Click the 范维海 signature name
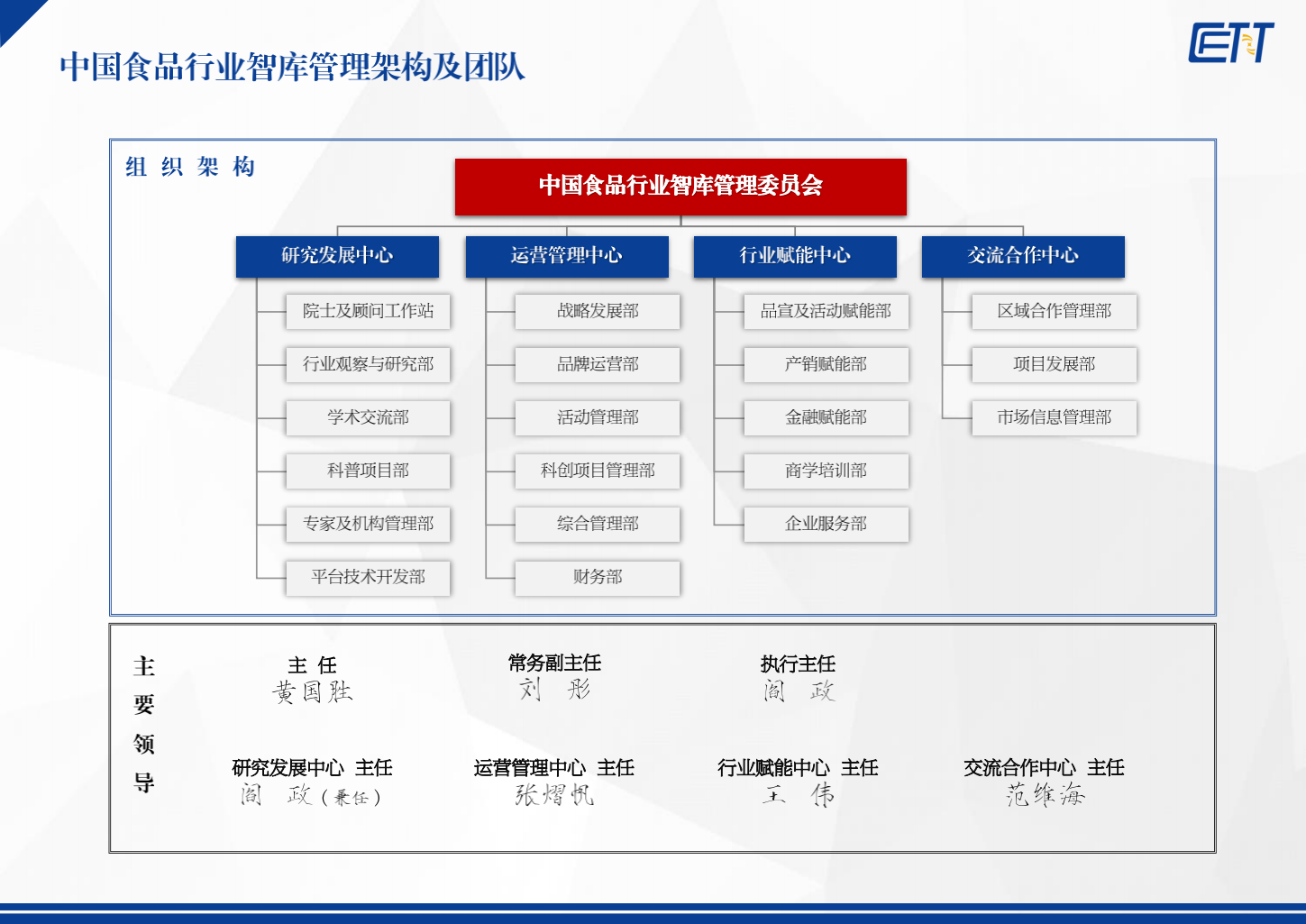 (1045, 795)
